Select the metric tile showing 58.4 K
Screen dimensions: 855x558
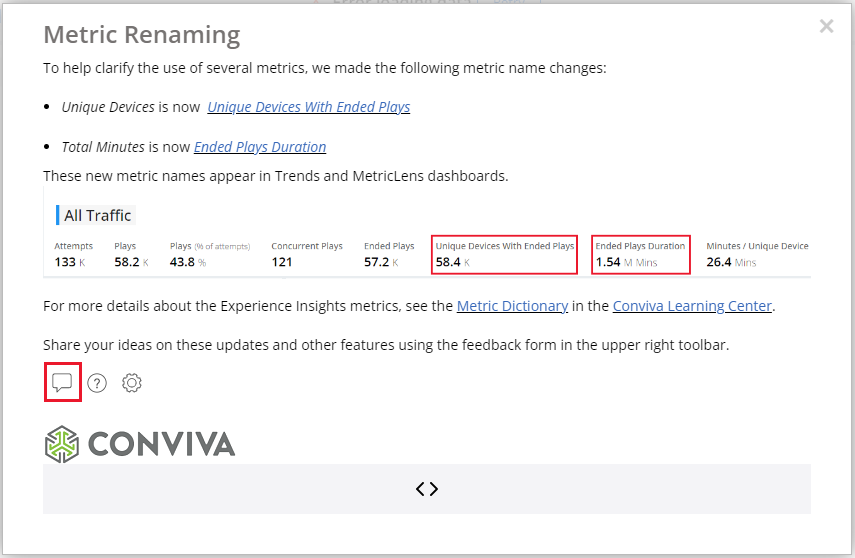tap(504, 255)
